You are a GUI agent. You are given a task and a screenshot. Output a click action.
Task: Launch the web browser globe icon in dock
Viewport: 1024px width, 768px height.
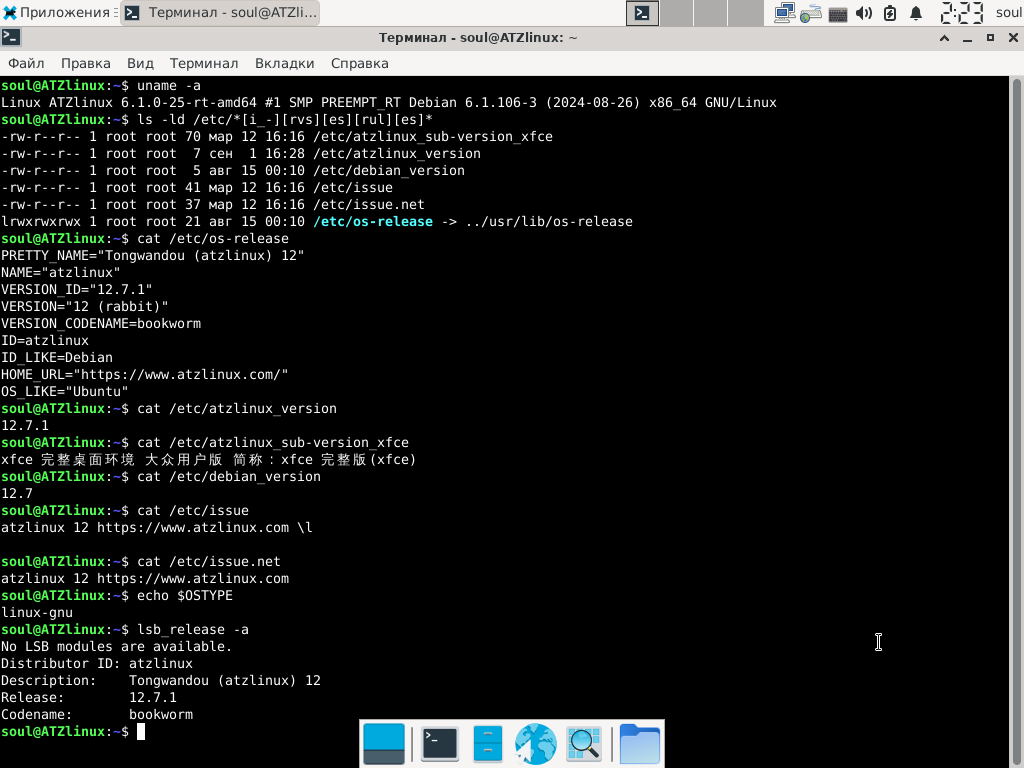click(x=536, y=744)
